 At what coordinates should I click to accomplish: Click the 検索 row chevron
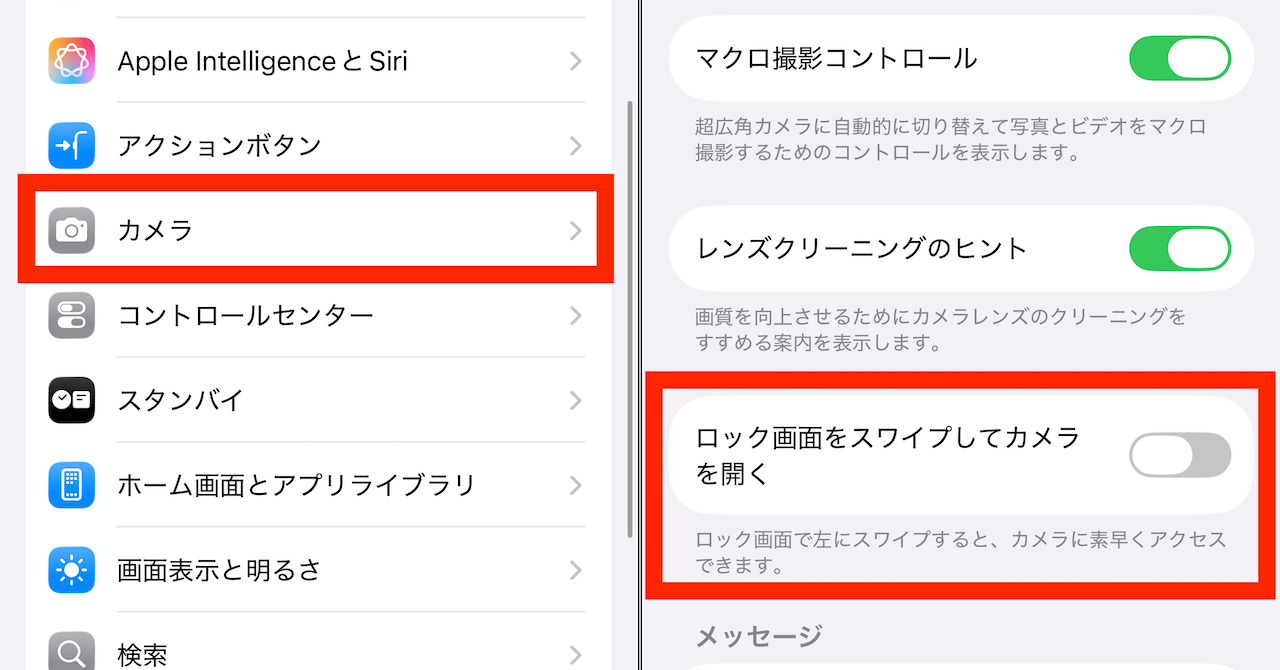point(576,655)
